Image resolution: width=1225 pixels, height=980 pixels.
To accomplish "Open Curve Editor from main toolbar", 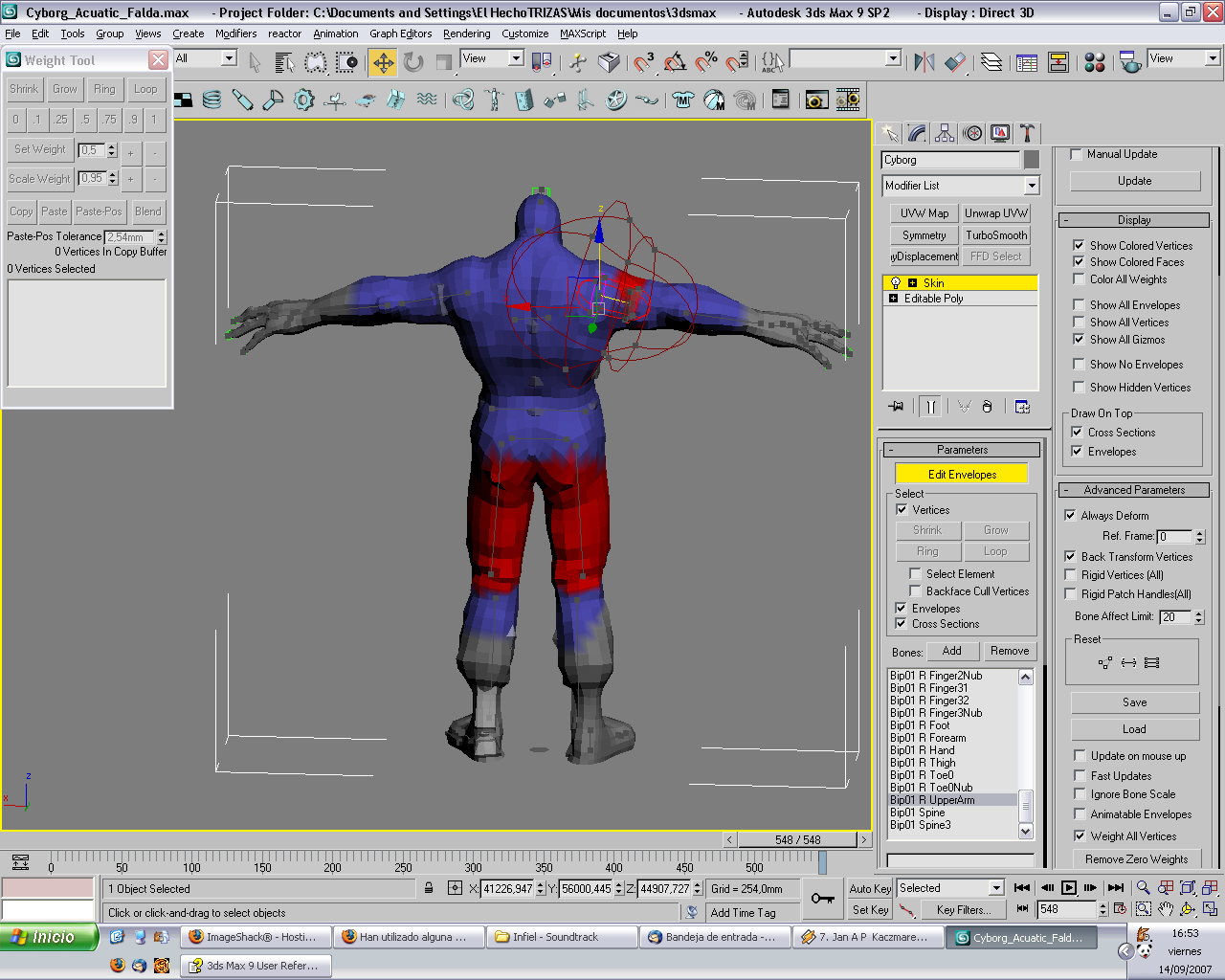I will [1027, 63].
